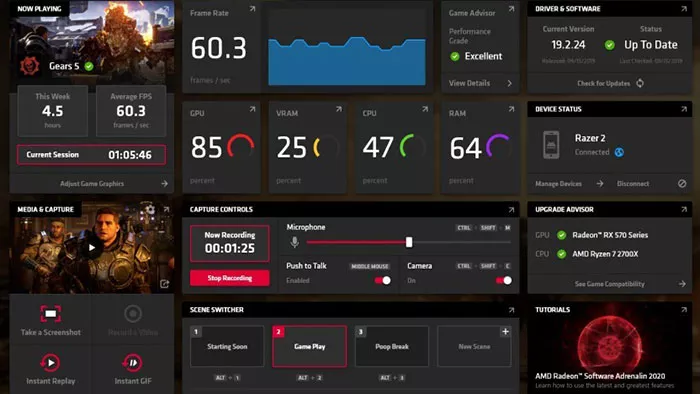
Task: Click the microphone icon in Capture Controls
Action: pyautogui.click(x=295, y=242)
